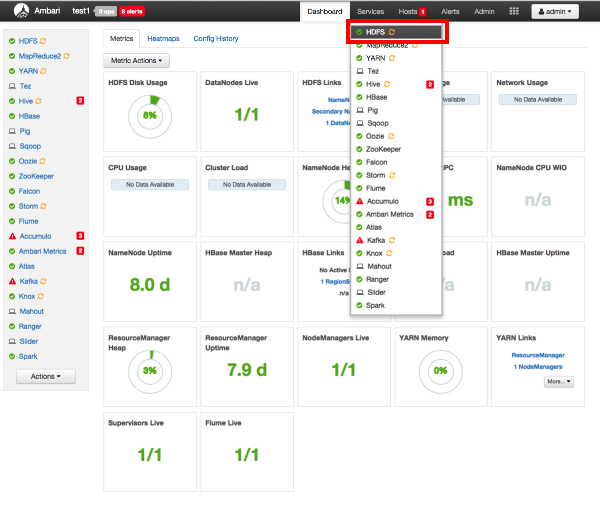The height and width of the screenshot is (505, 600).
Task: Open the Dashboard tab in navbar
Action: [x=324, y=11]
